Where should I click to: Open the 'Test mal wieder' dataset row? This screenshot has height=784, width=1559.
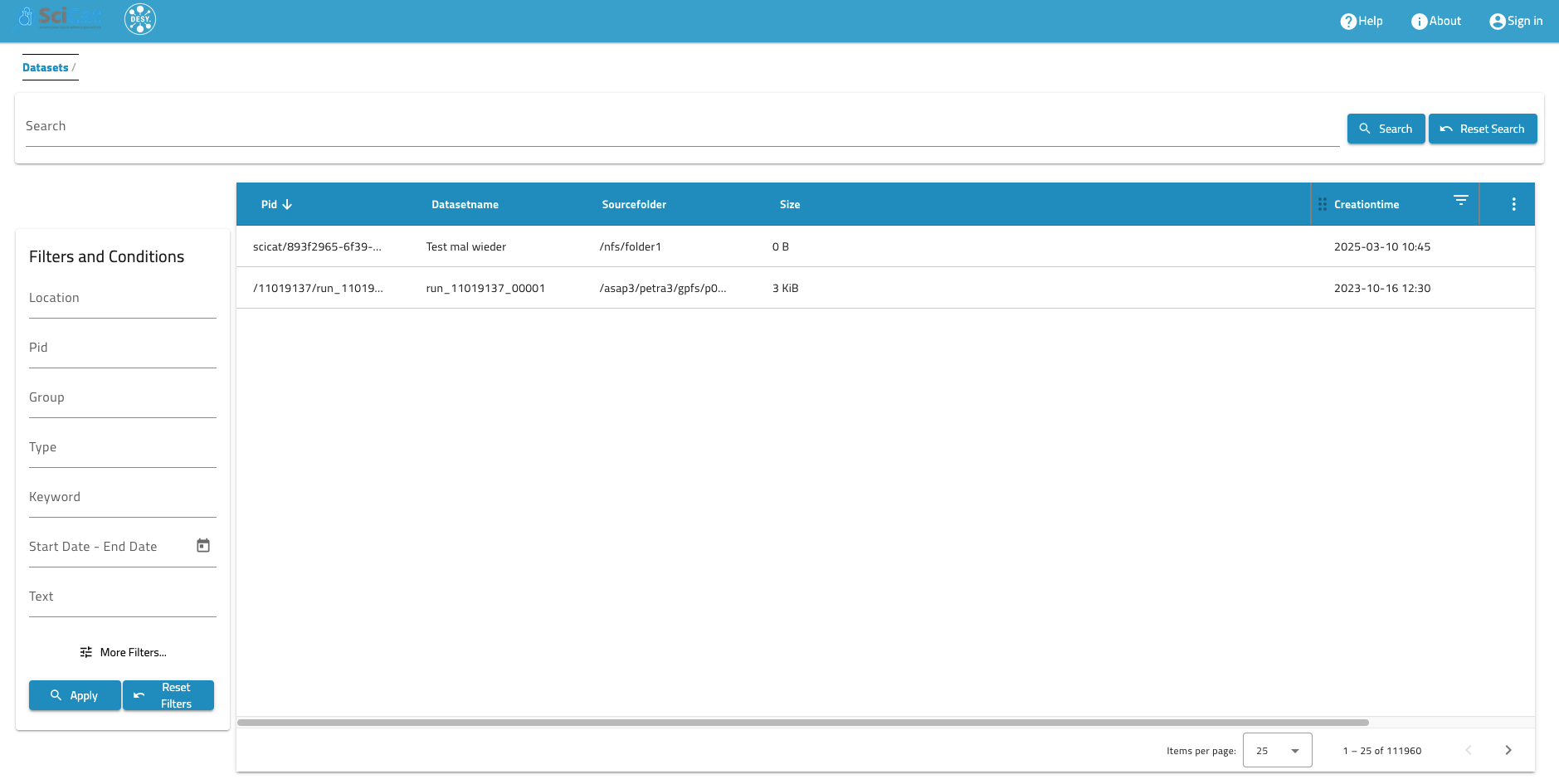pos(465,246)
